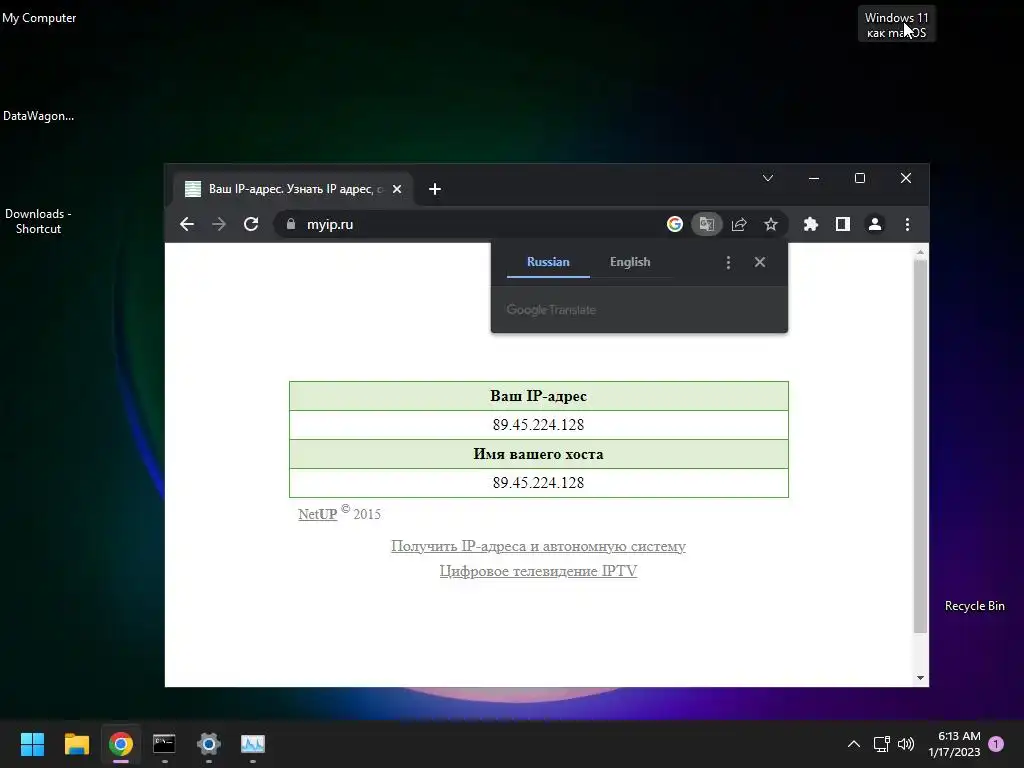The width and height of the screenshot is (1024, 768).
Task: Open Цифровое телевидение IPTV link
Action: (538, 571)
